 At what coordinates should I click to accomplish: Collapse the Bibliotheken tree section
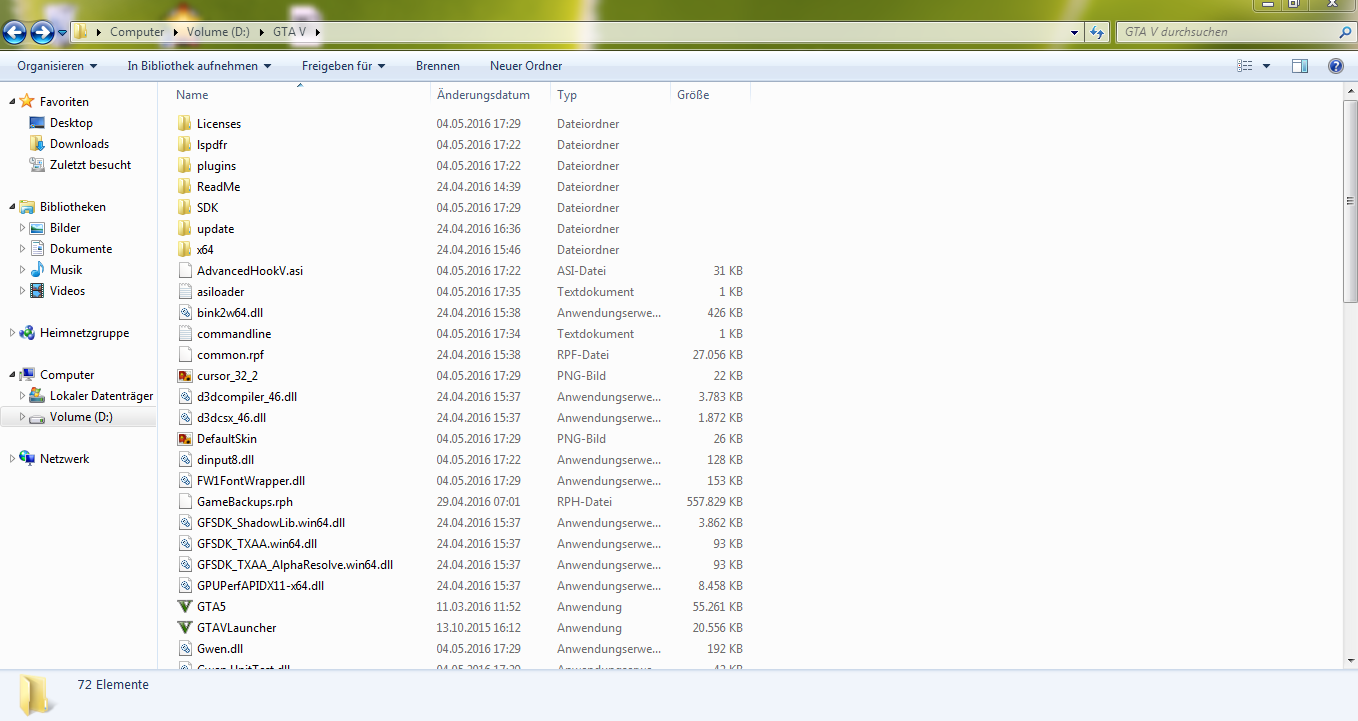13,207
